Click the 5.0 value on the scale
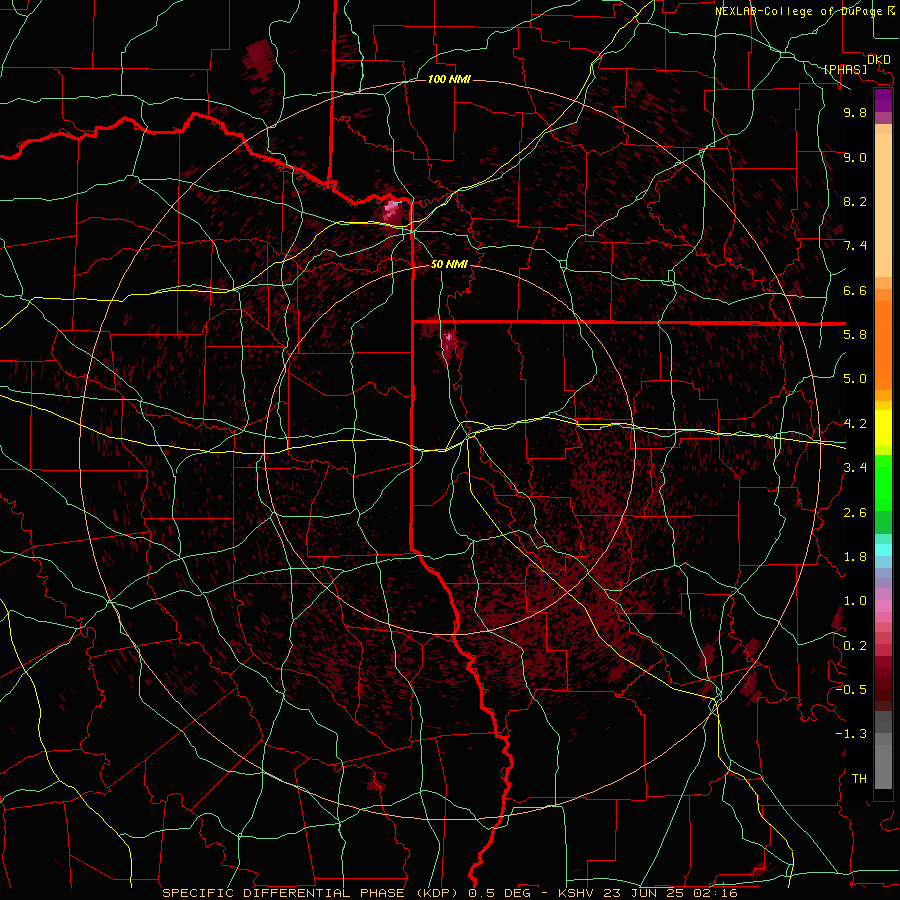900x900 pixels. (x=855, y=379)
